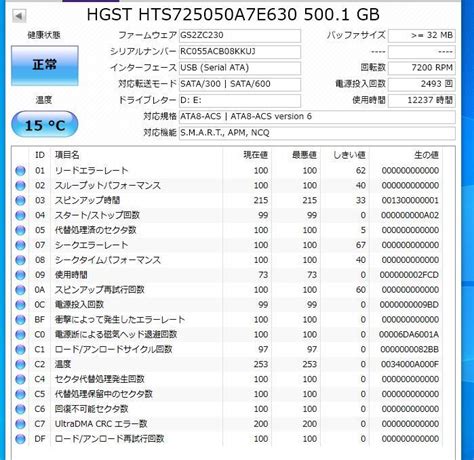Click status icon of row DF ロード/アンロード再試行回数
The height and width of the screenshot is (460, 474).
pyautogui.click(x=20, y=439)
